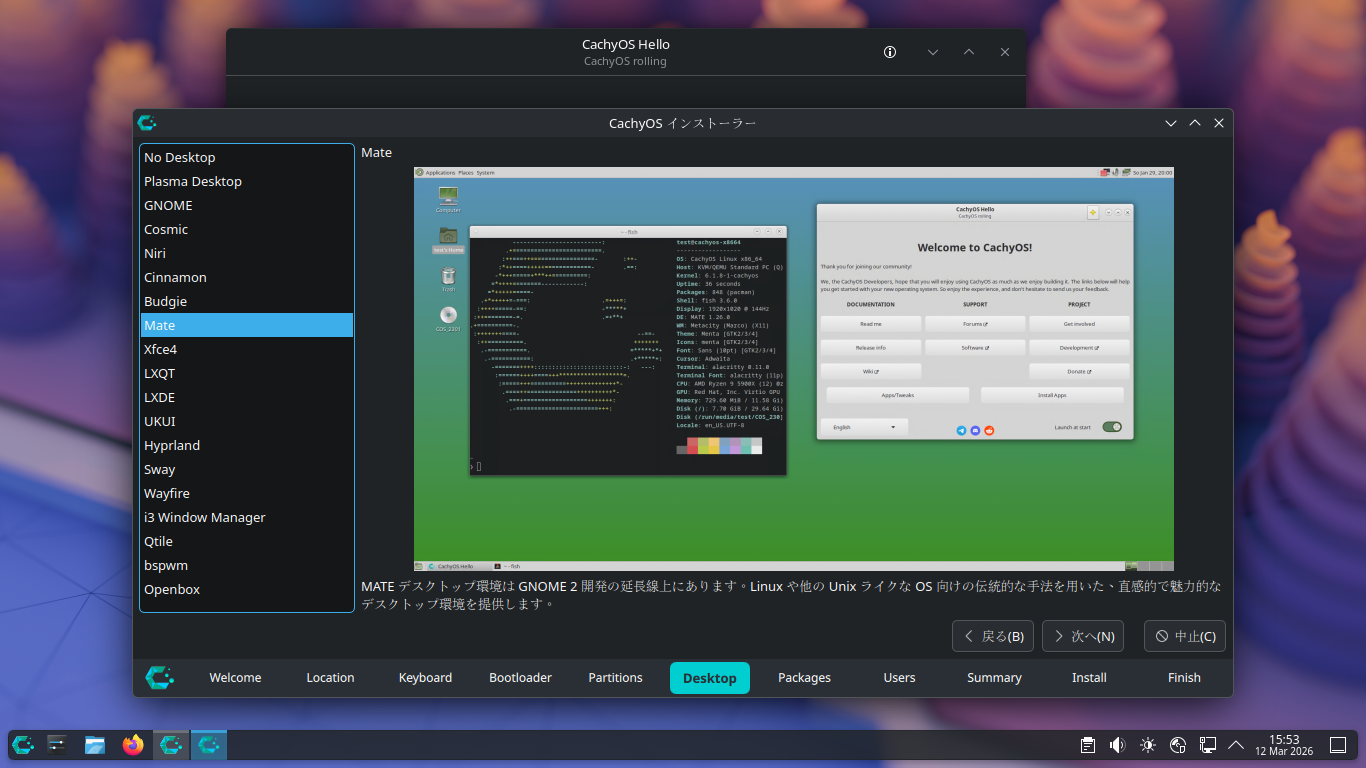The width and height of the screenshot is (1366, 768).
Task: Pick "Niri" in the desktop list
Action: point(247,253)
